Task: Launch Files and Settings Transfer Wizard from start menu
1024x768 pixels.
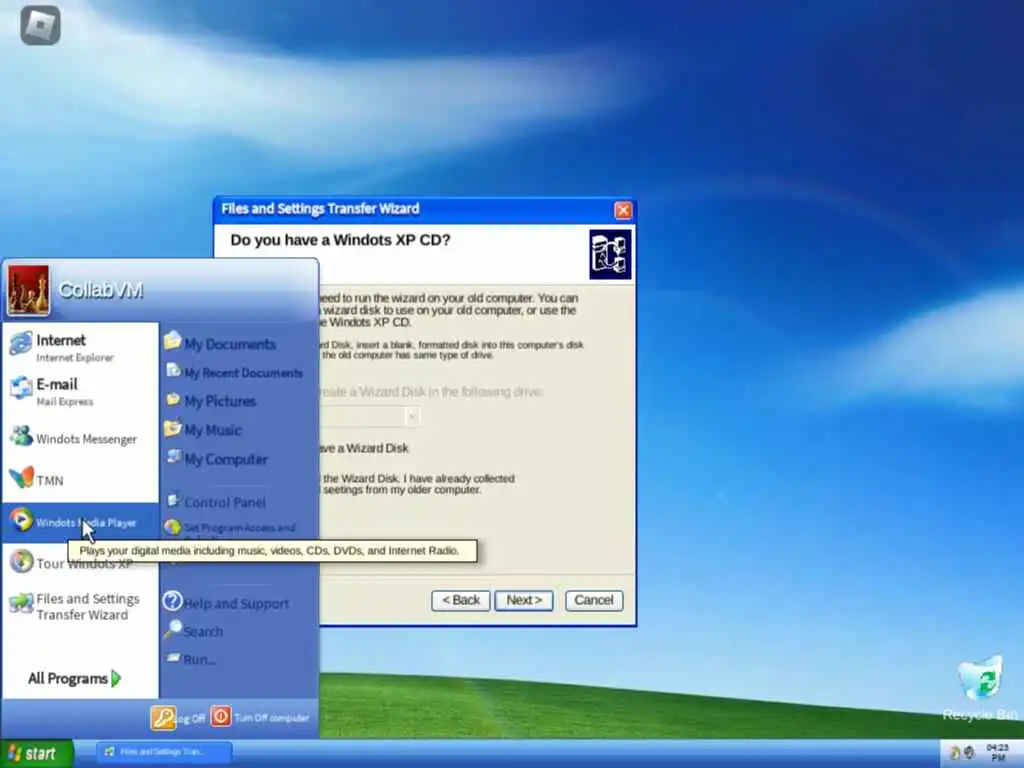Action: tap(80, 606)
